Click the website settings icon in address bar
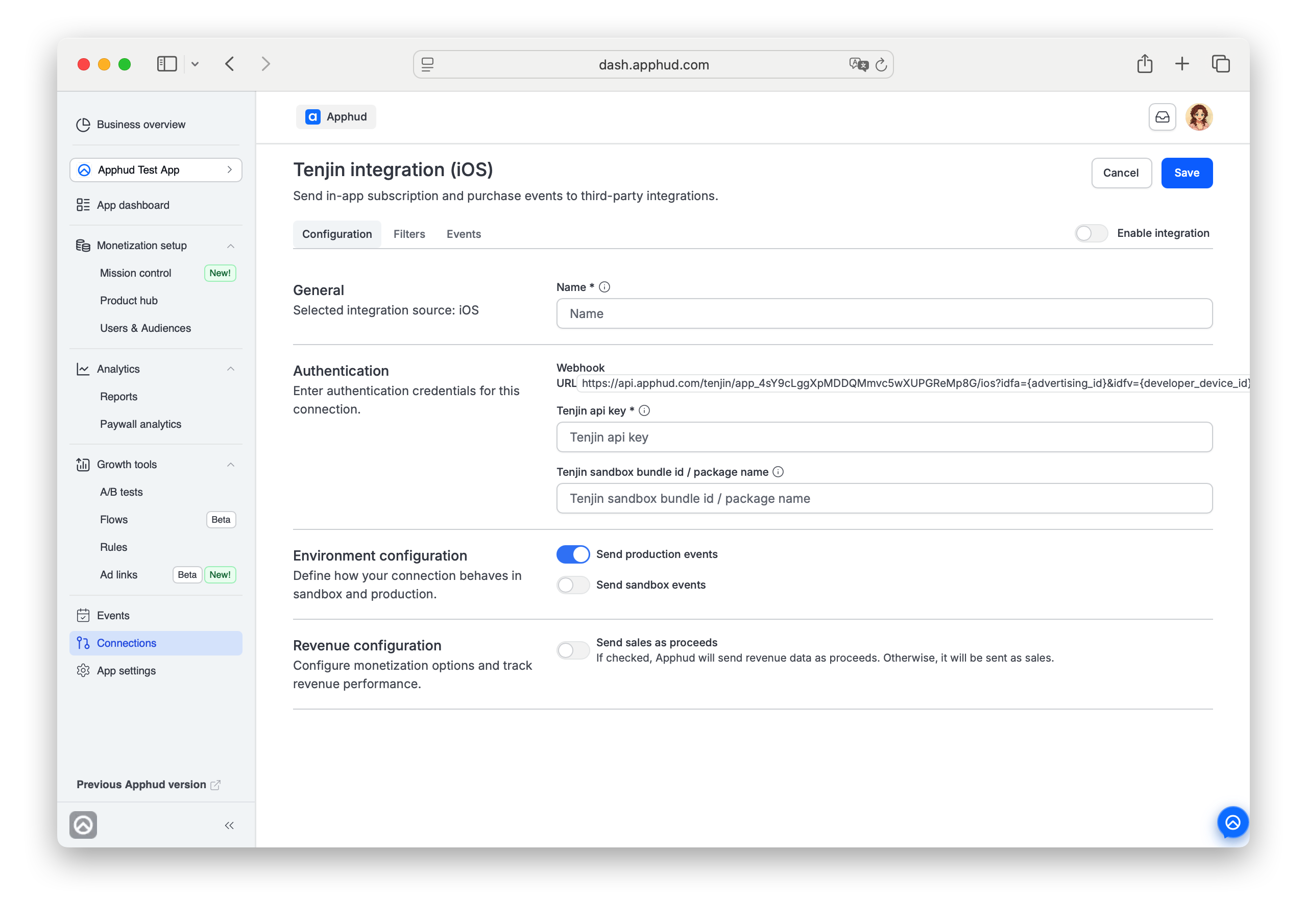The image size is (1307, 924). click(x=427, y=65)
